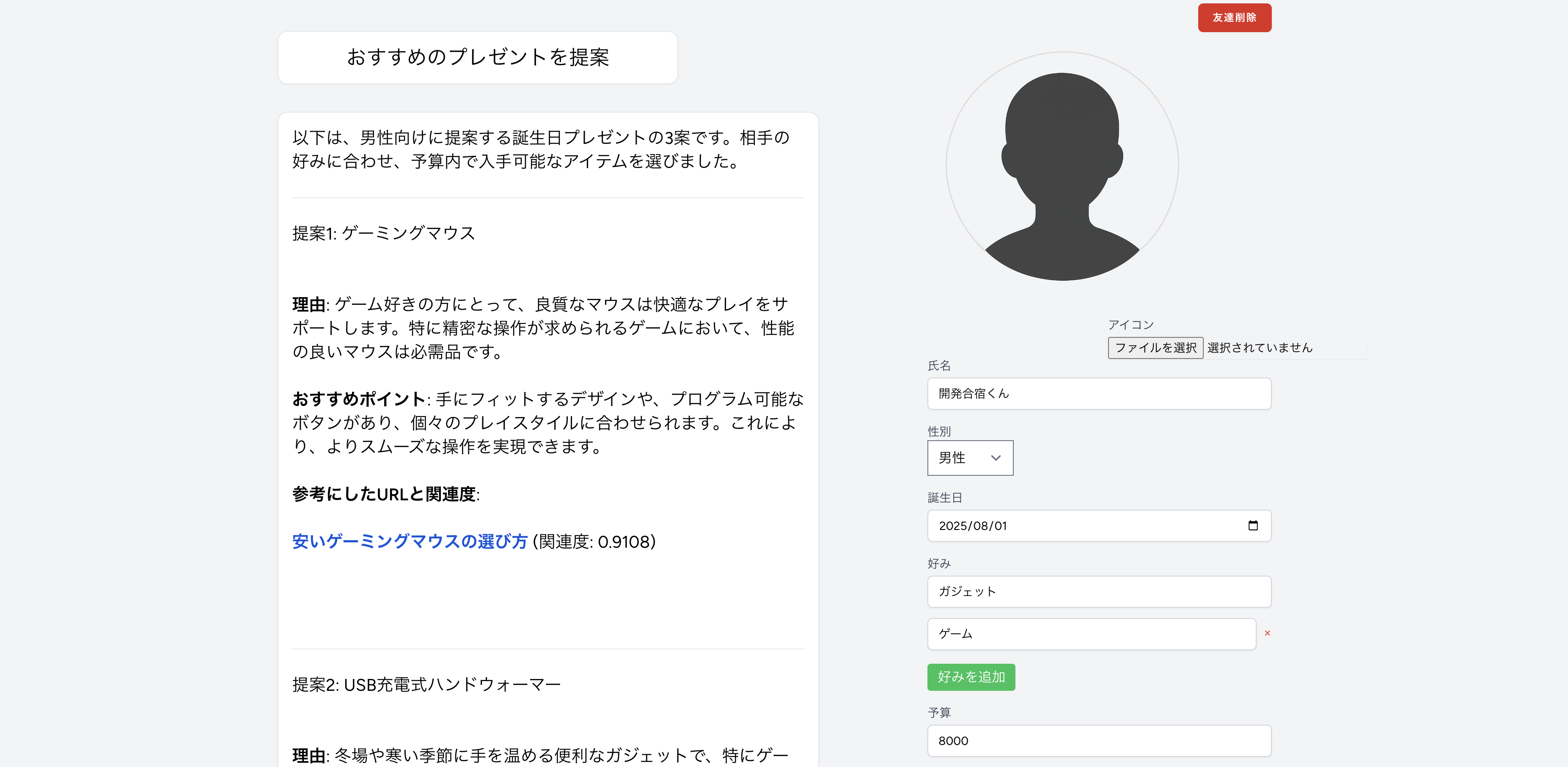Click the (関連度: 0.9108) relevance text
Image resolution: width=1568 pixels, height=767 pixels.
coord(594,541)
